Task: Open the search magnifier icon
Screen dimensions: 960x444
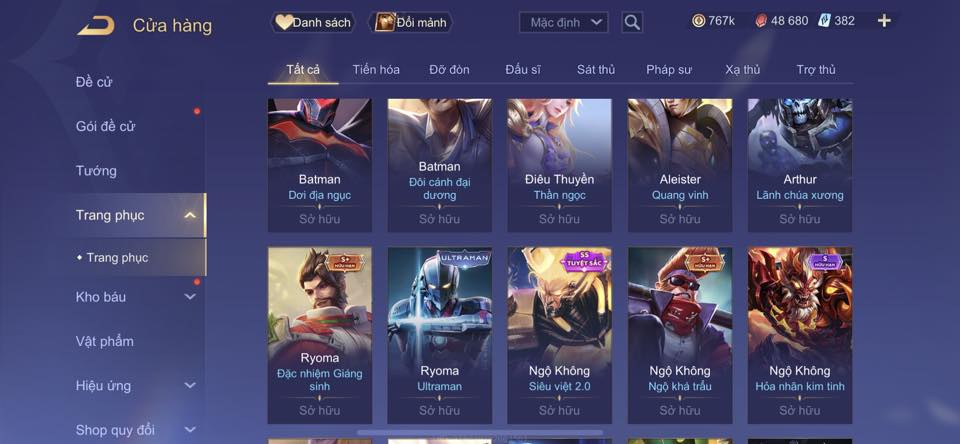Action: point(632,23)
